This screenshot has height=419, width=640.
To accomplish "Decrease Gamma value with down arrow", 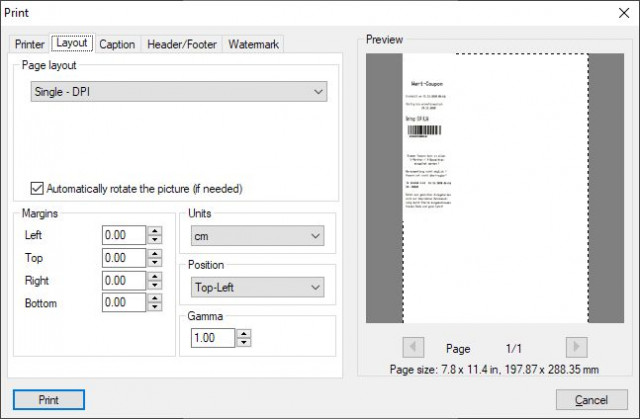I will [244, 342].
